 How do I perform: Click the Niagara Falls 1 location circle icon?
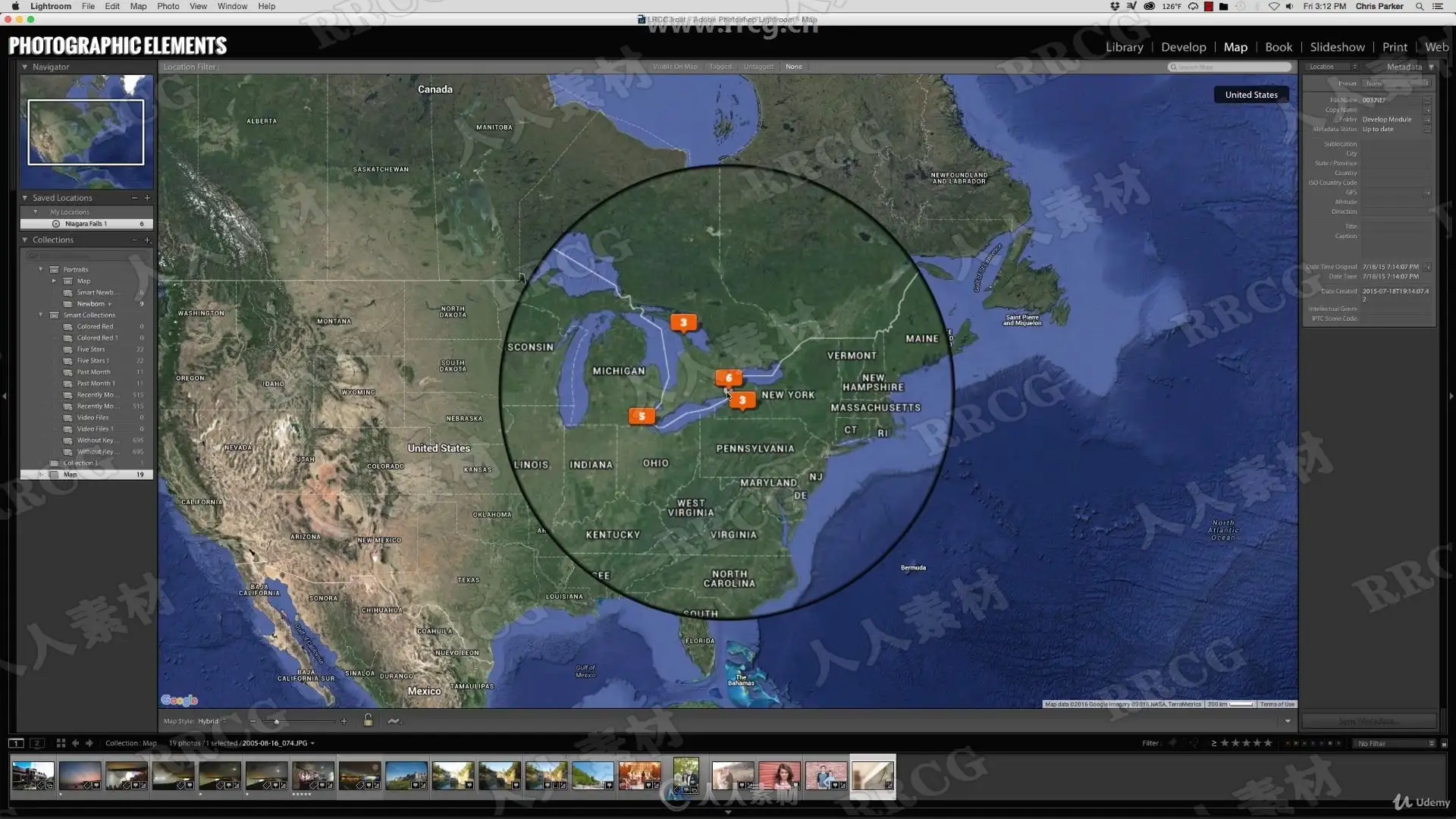[x=56, y=224]
